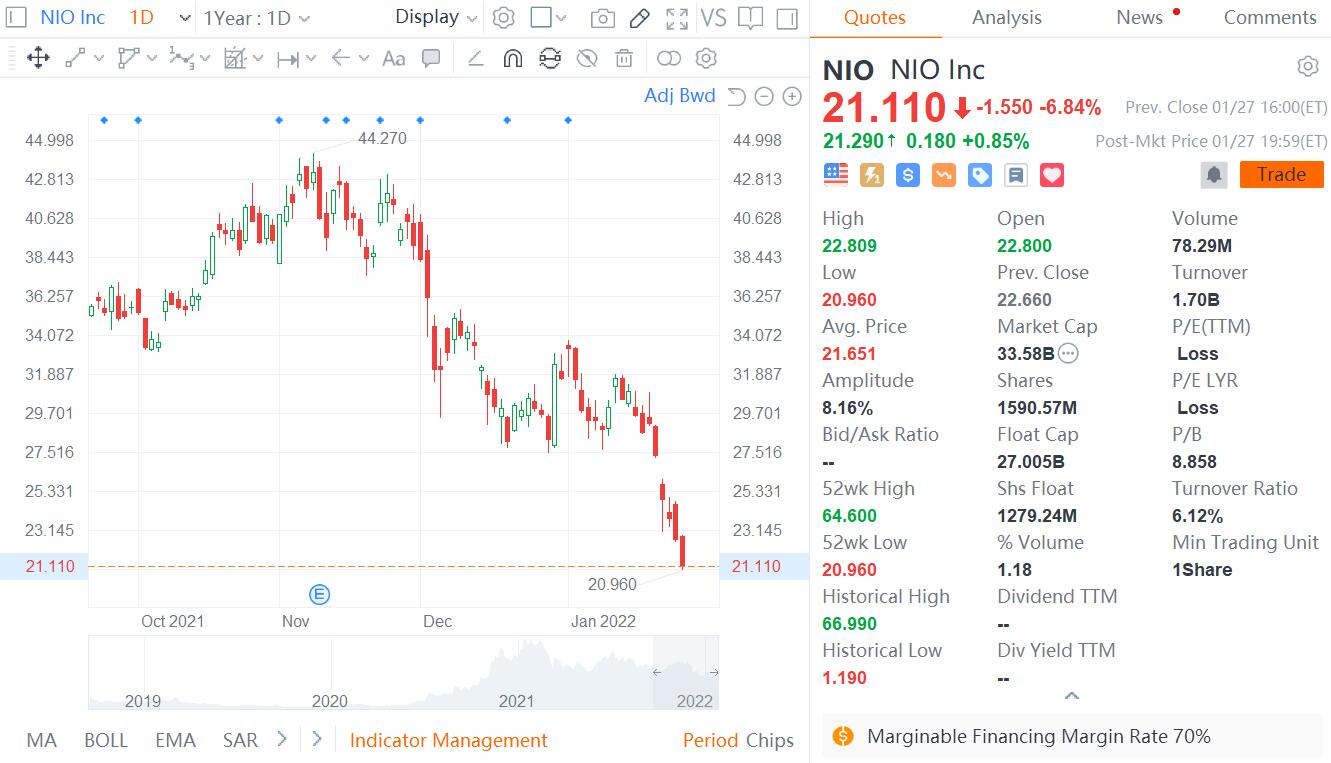This screenshot has width=1331, height=763.
Task: Zoom in the chart with plus icon
Action: pyautogui.click(x=792, y=96)
